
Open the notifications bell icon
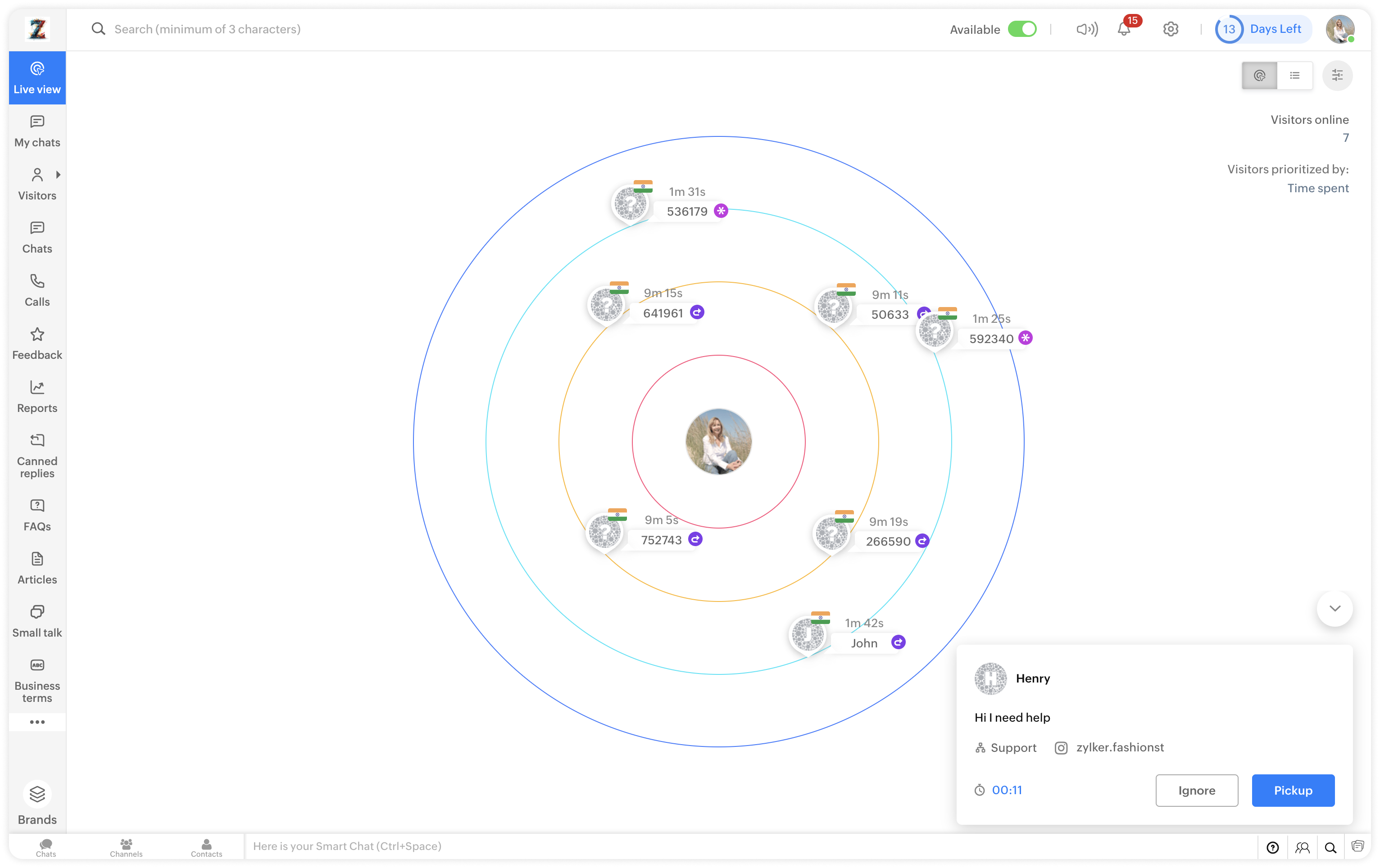click(1124, 29)
